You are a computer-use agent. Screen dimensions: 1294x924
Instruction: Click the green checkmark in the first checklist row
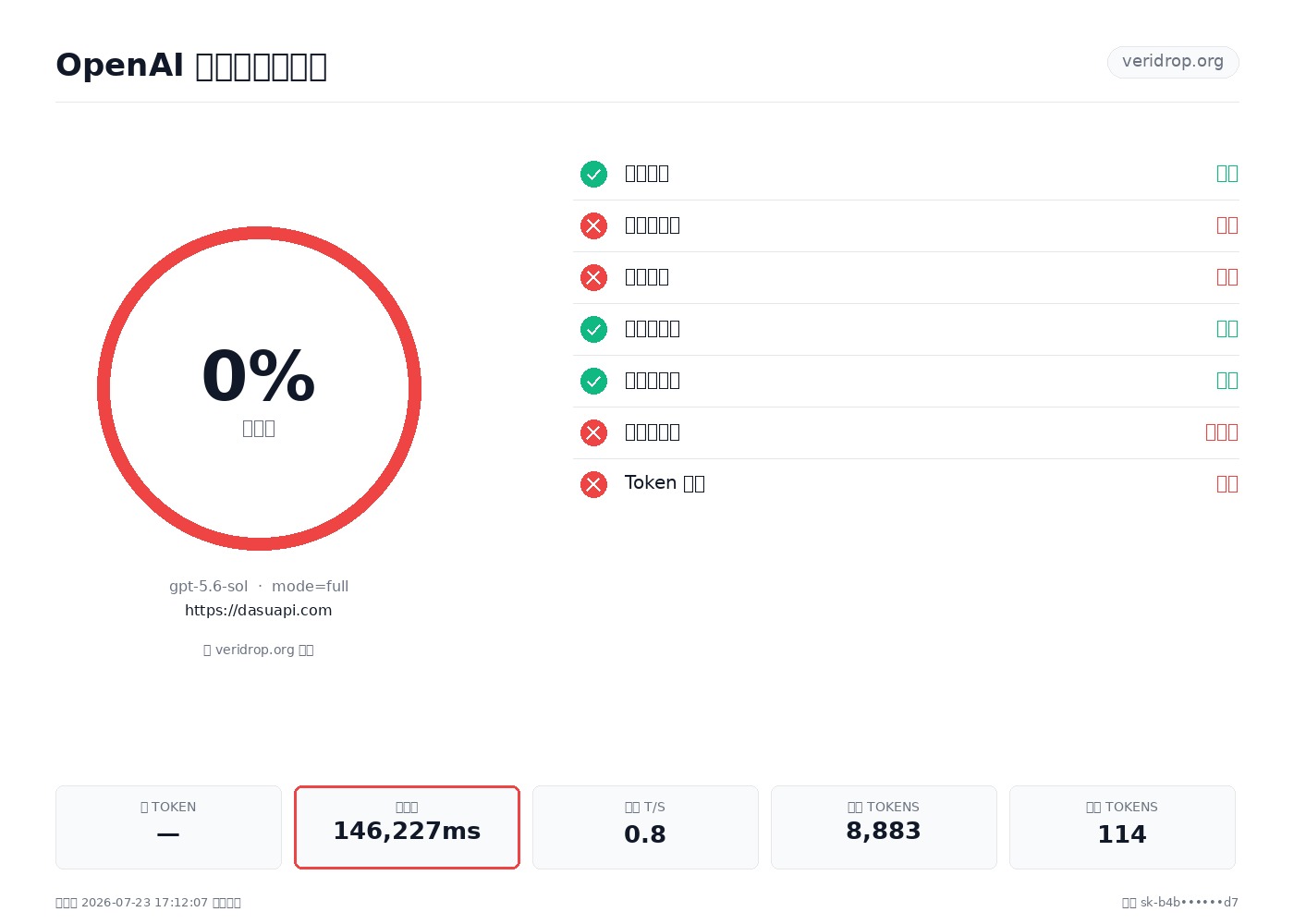(593, 174)
